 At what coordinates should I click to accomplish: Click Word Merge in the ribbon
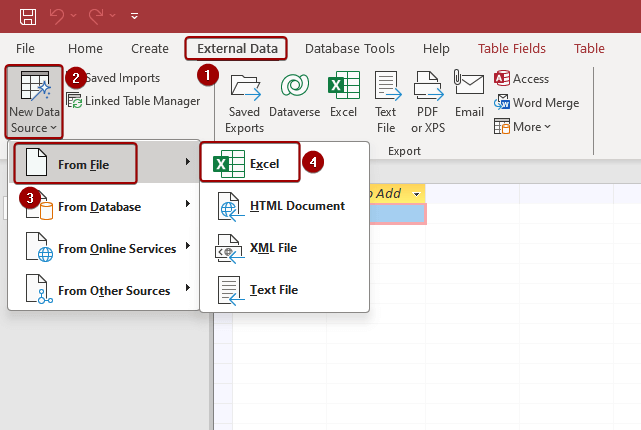point(536,103)
